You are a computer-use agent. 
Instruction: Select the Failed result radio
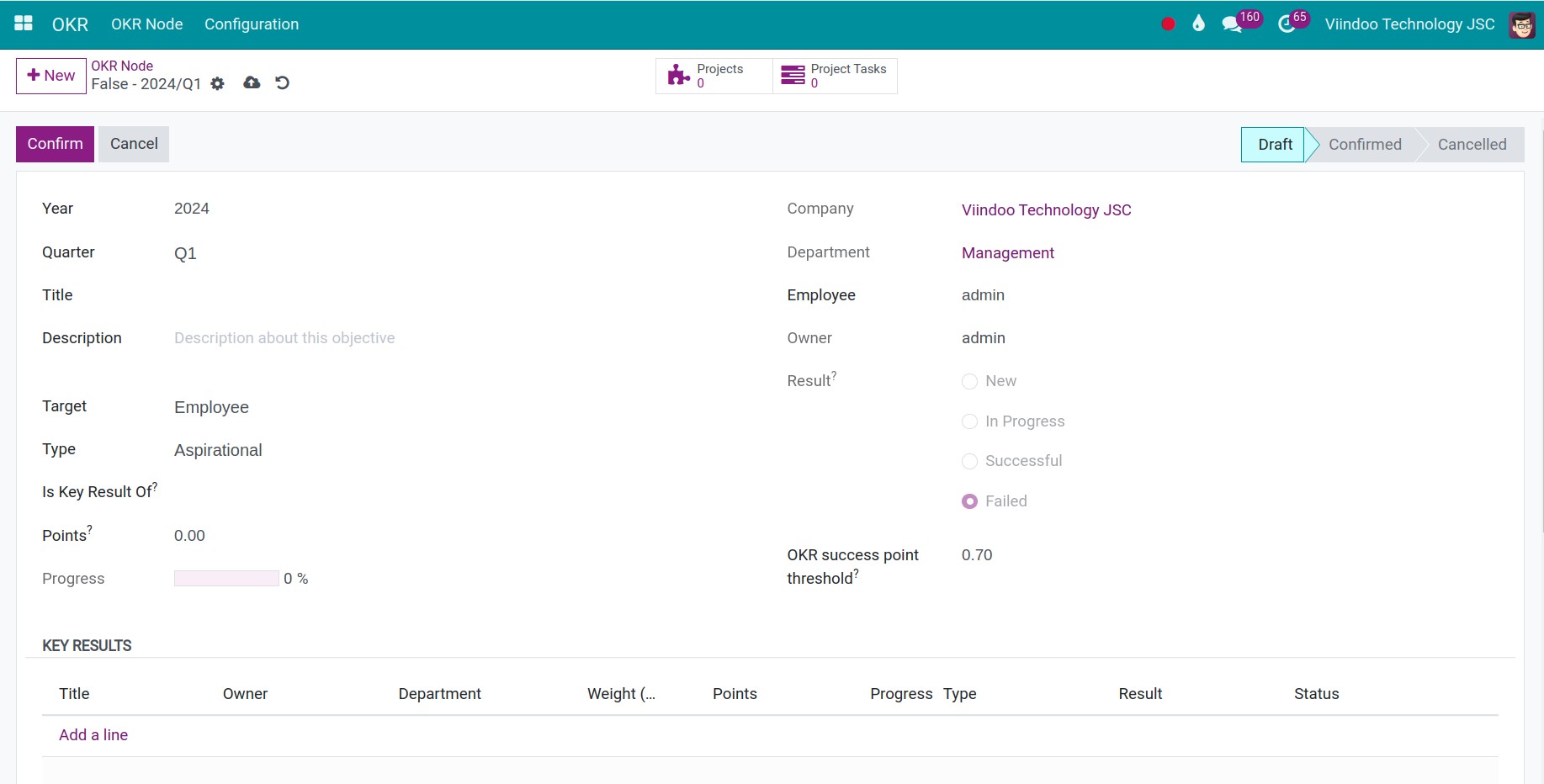click(969, 501)
